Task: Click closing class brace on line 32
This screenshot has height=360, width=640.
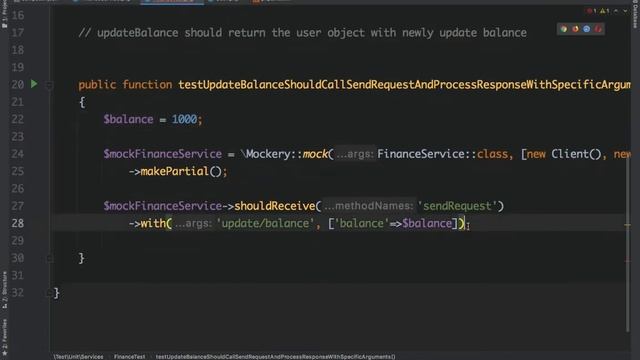Action: coord(57,293)
